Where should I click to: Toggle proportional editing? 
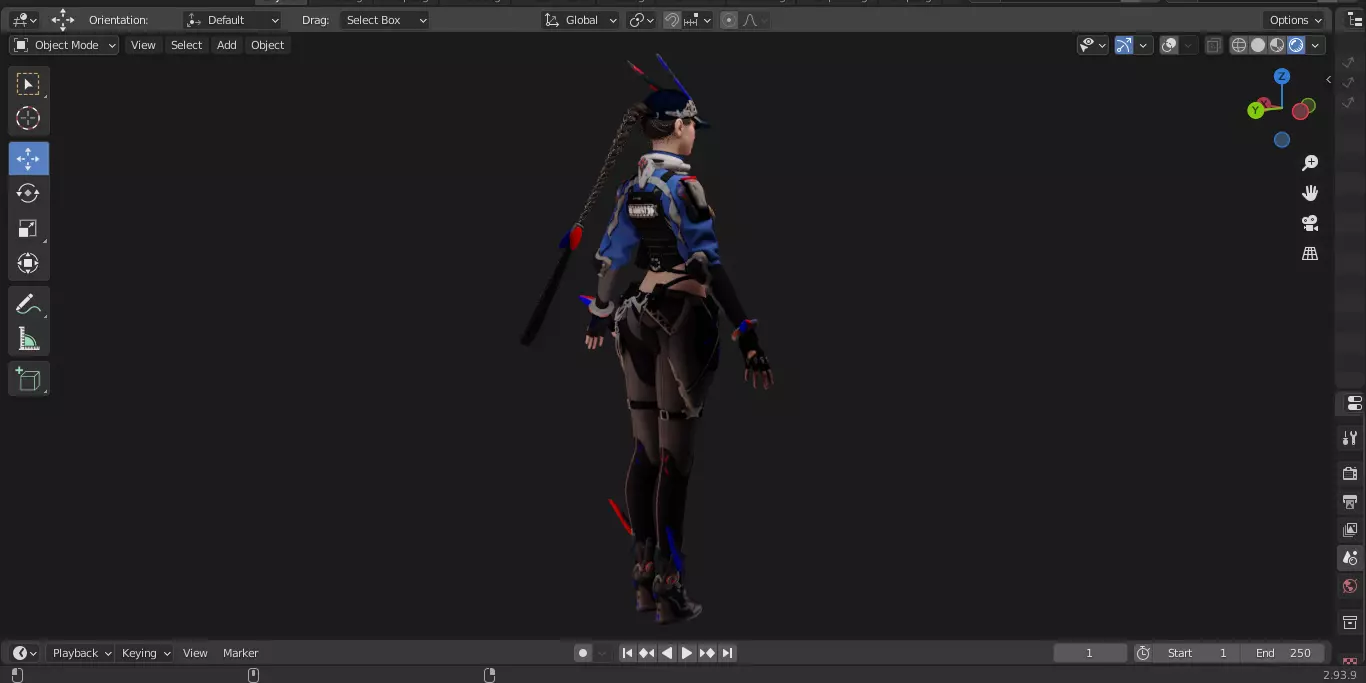(x=729, y=20)
